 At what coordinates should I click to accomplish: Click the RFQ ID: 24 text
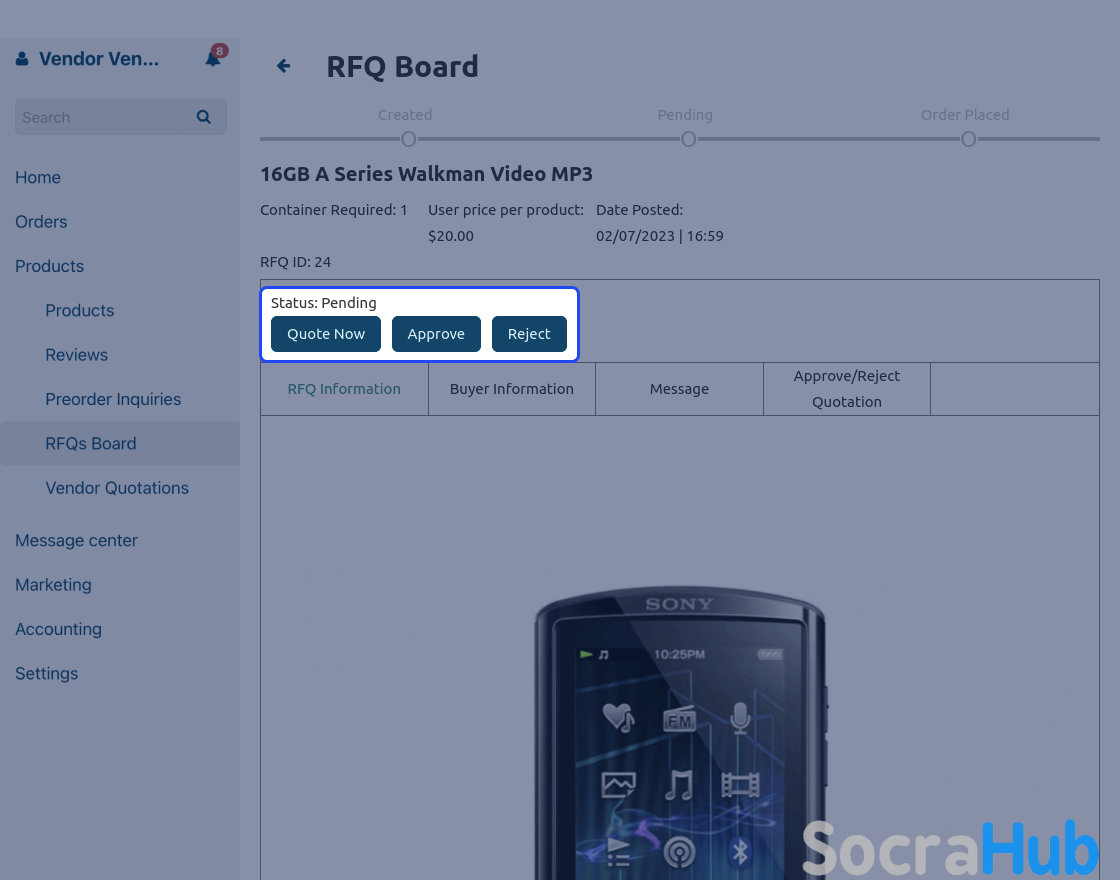(x=296, y=261)
